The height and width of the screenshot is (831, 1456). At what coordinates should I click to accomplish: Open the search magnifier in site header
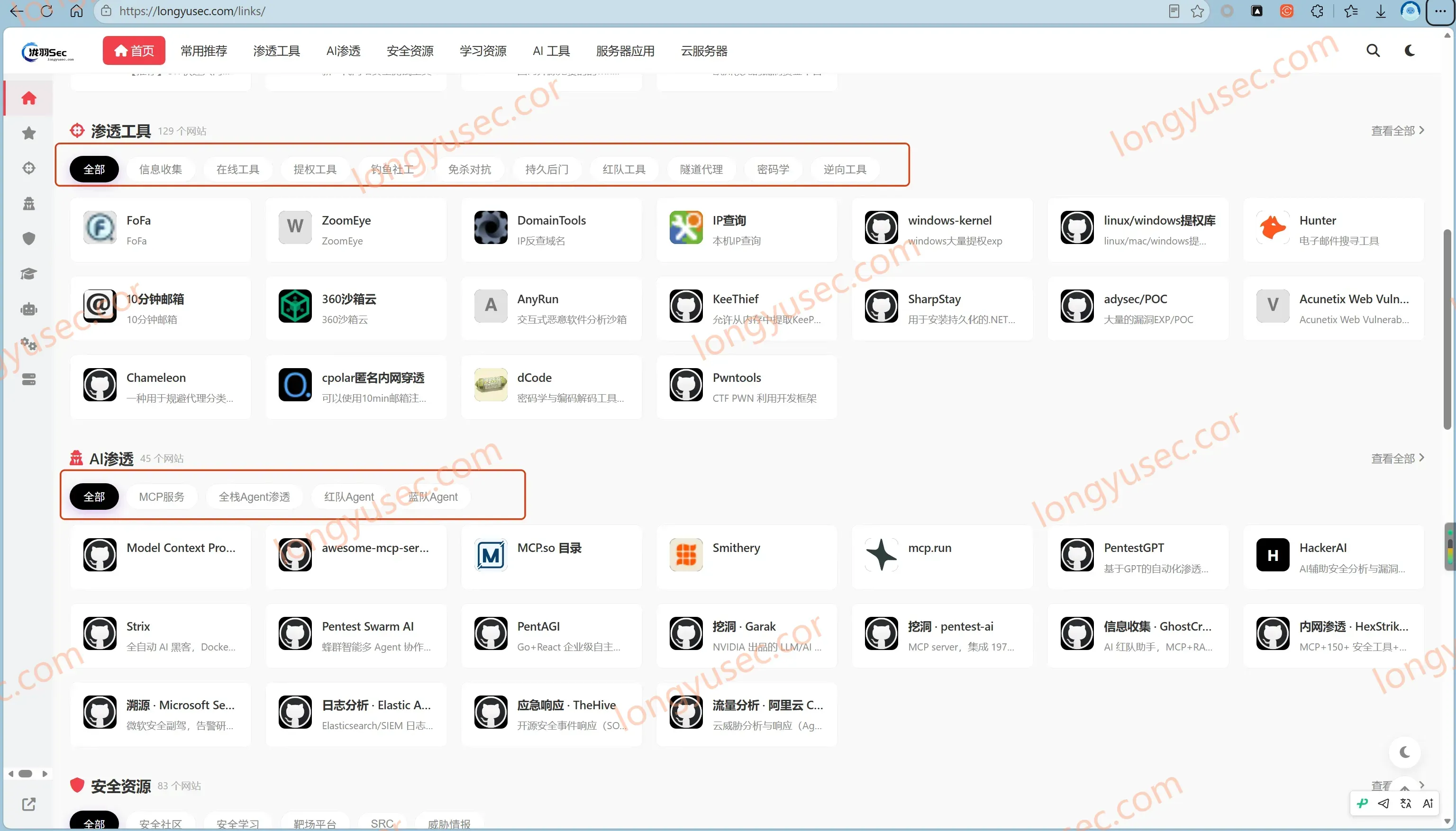1373,51
